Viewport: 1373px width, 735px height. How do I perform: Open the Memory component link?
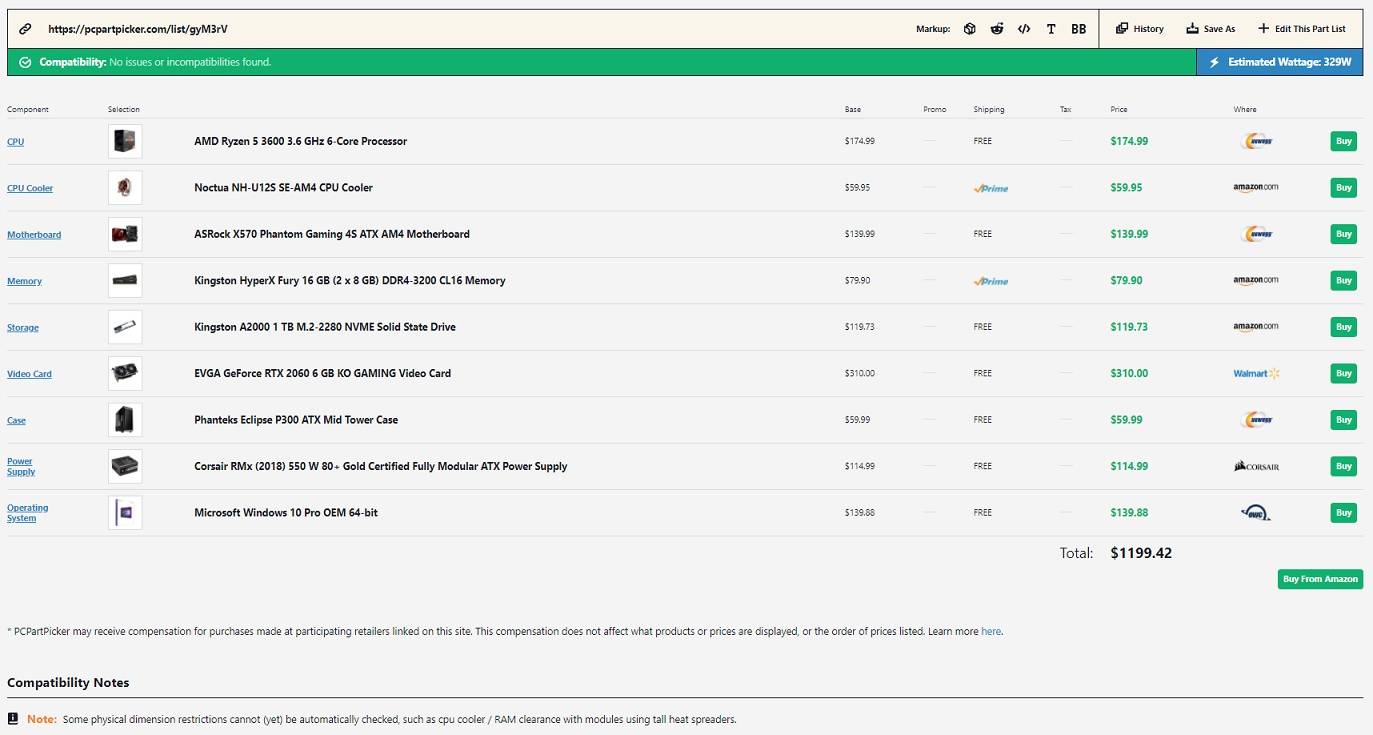click(x=25, y=281)
